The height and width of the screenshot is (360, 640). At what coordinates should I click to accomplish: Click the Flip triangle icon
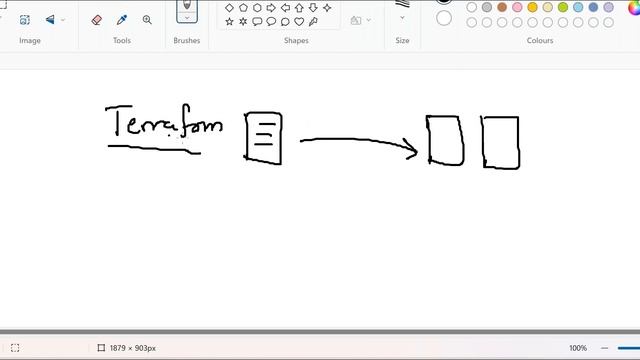[x=50, y=20]
